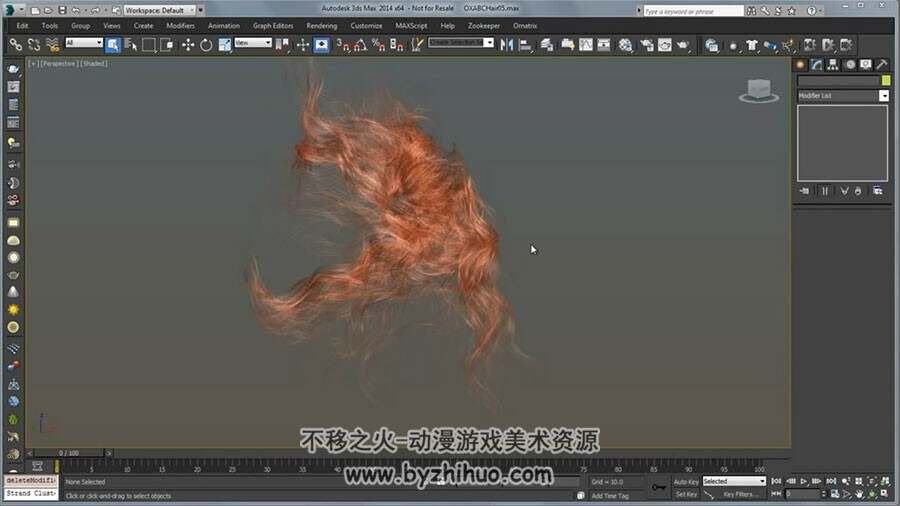The height and width of the screenshot is (506, 900).
Task: Choose the Rectangular Selection Region tool
Action: [149, 45]
